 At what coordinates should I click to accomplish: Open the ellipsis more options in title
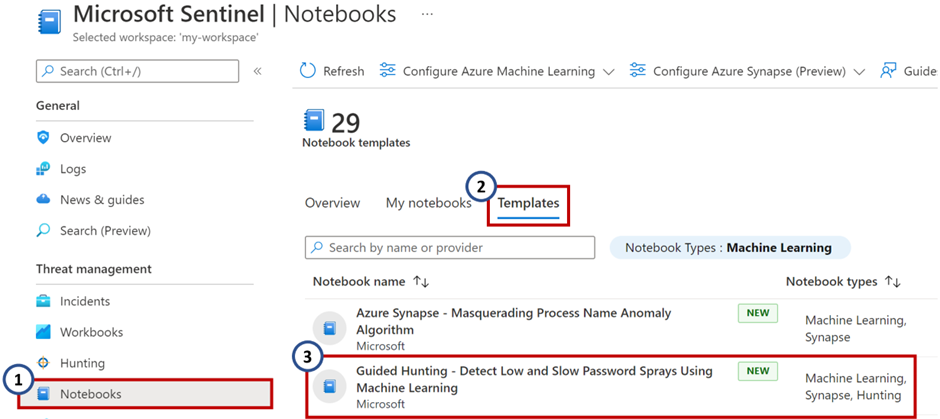427,14
